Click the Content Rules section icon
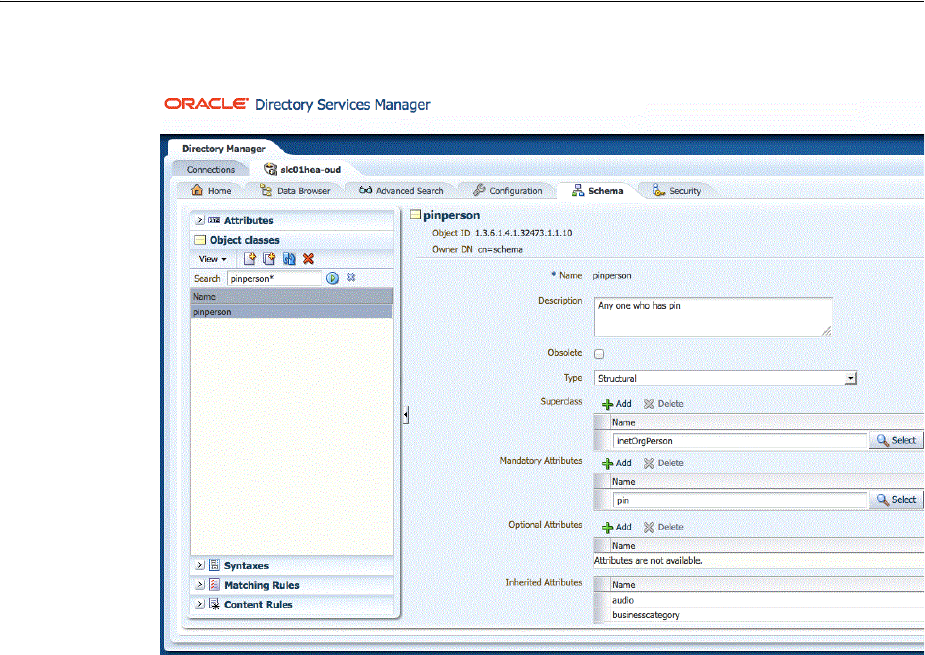Screen dimensions: 925x655 tap(214, 604)
